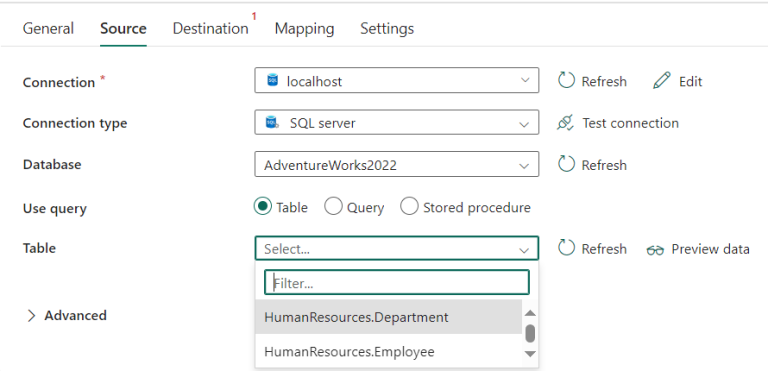Click Refresh text beside the Table field
The height and width of the screenshot is (371, 768).
click(x=604, y=249)
